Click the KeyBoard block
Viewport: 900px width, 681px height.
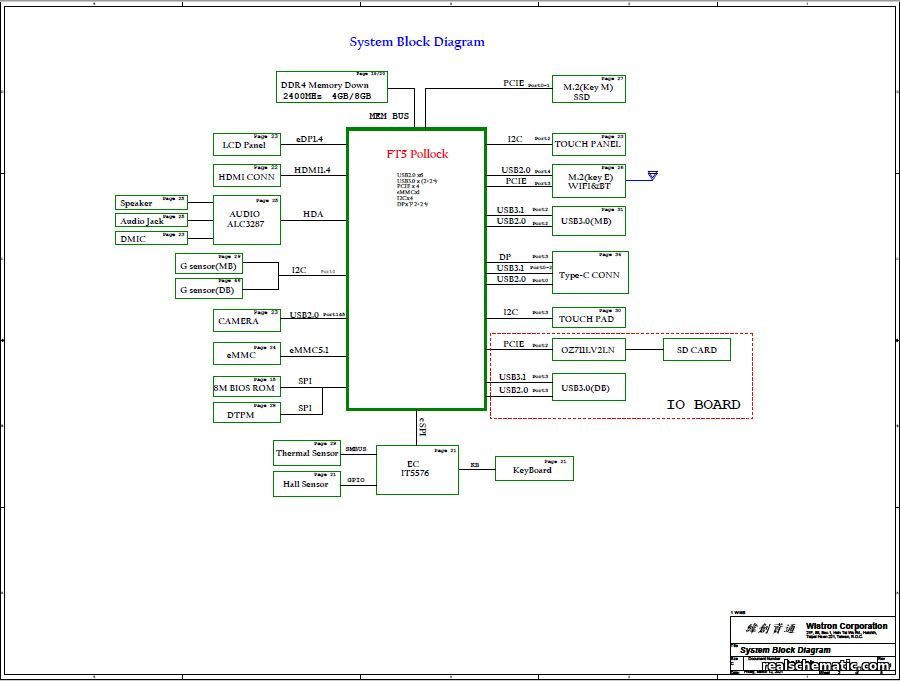533,469
